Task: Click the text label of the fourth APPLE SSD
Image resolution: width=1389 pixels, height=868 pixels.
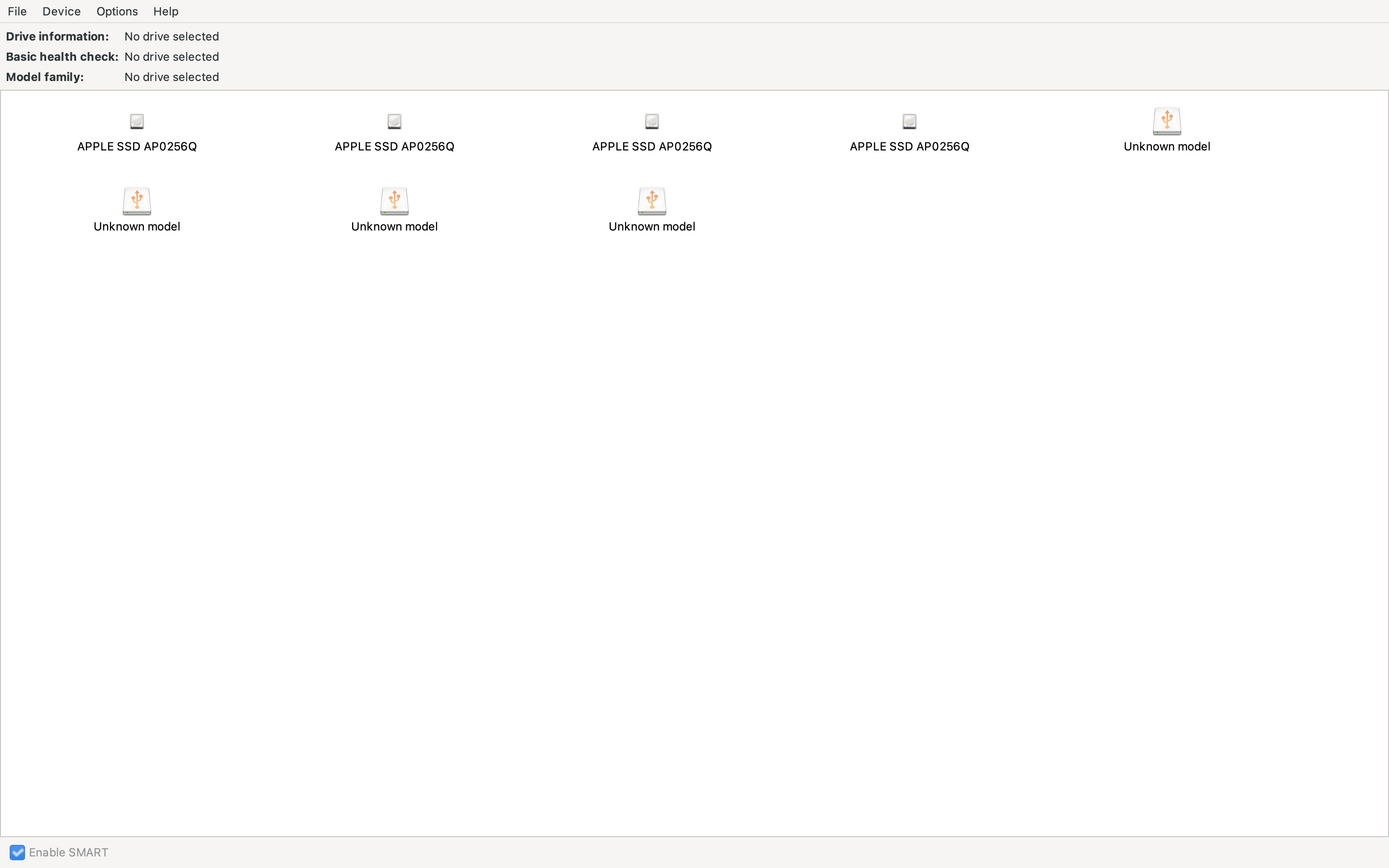Action: click(x=909, y=147)
